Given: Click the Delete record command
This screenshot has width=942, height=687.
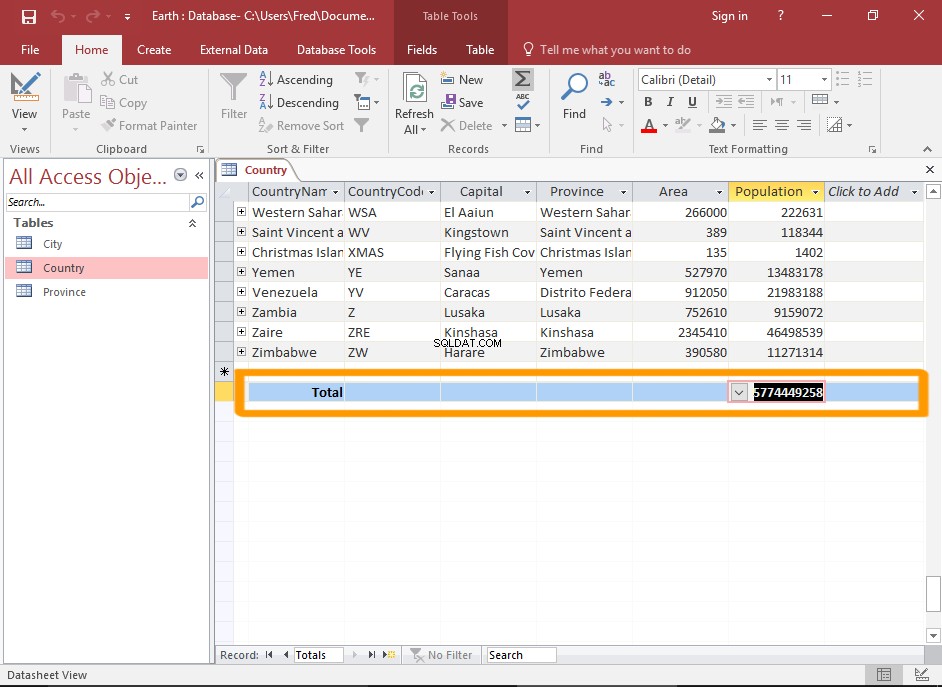Looking at the screenshot, I should pyautogui.click(x=466, y=126).
